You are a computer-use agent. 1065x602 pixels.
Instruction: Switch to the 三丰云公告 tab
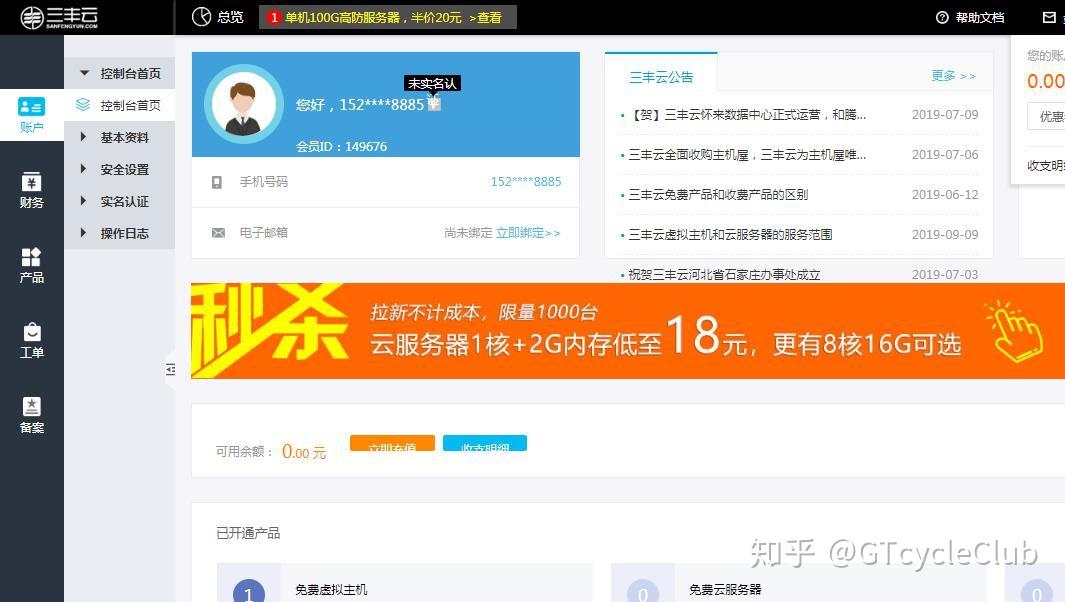[661, 77]
